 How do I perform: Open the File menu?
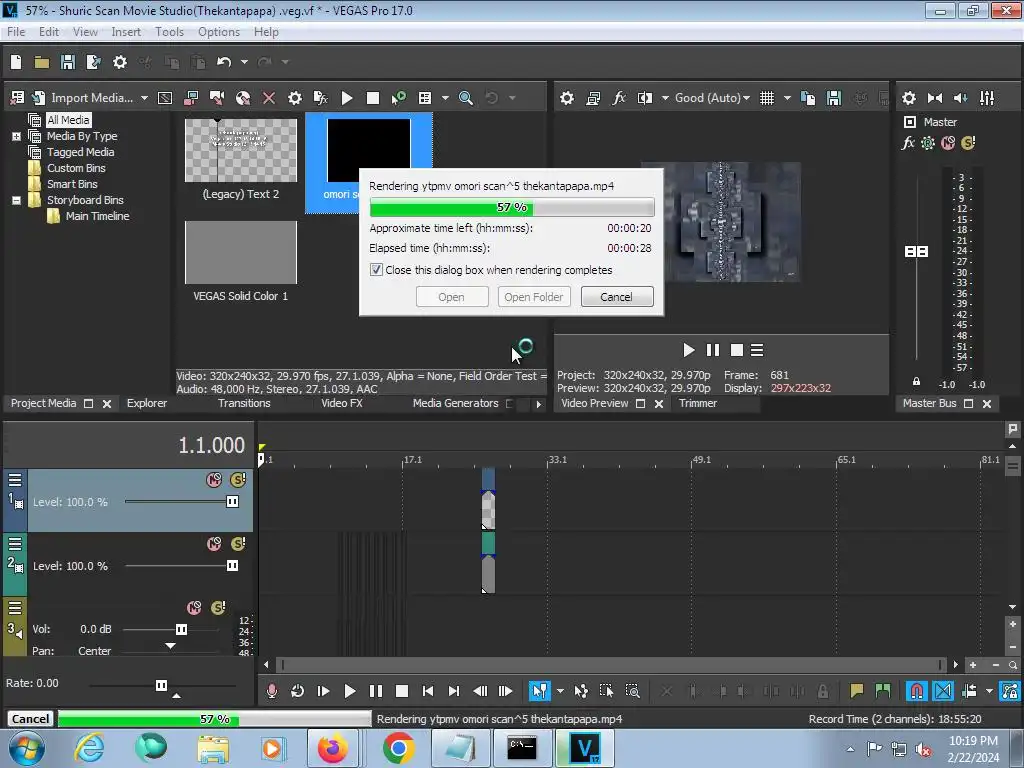click(x=16, y=32)
